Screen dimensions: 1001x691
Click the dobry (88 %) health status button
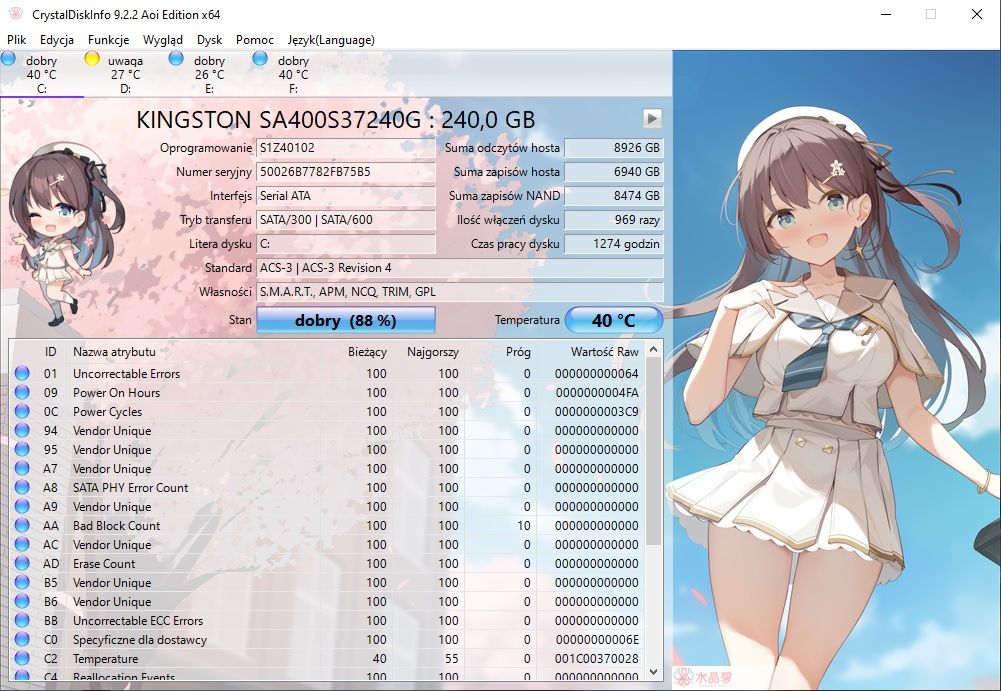[345, 320]
